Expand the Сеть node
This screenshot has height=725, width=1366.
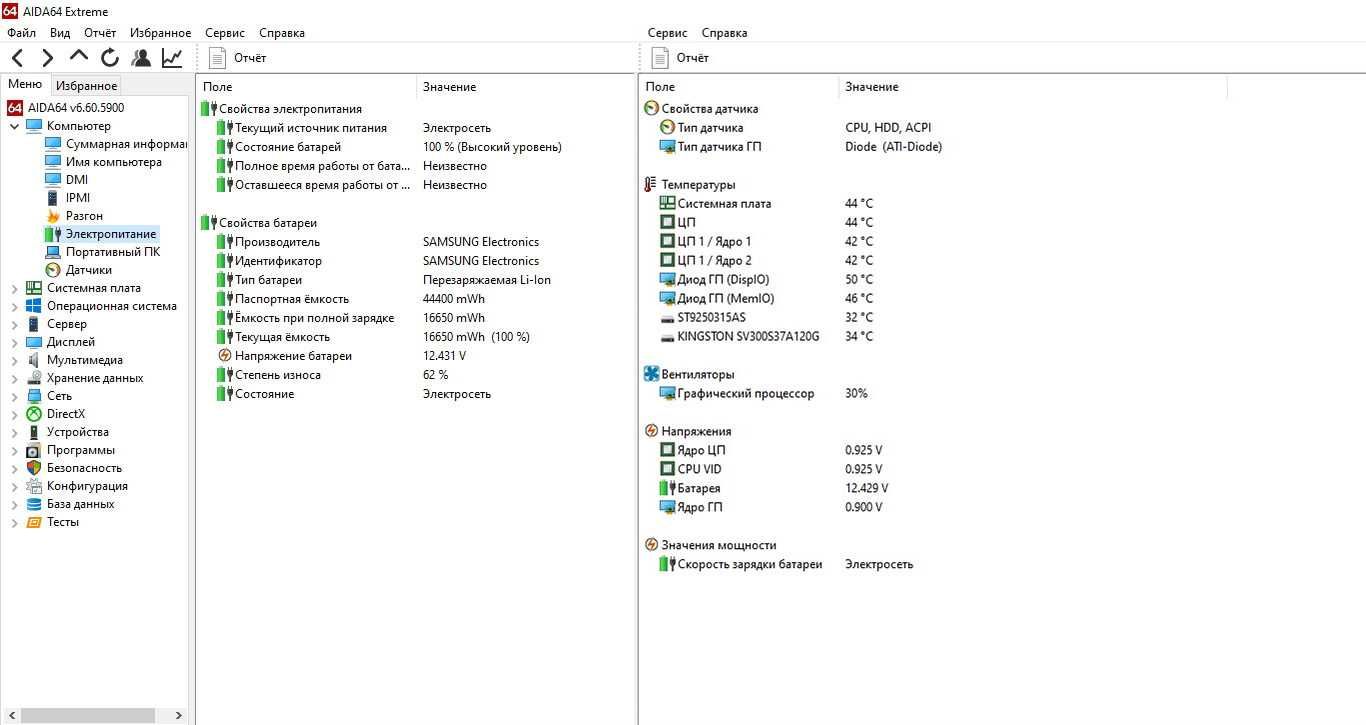pyautogui.click(x=14, y=396)
